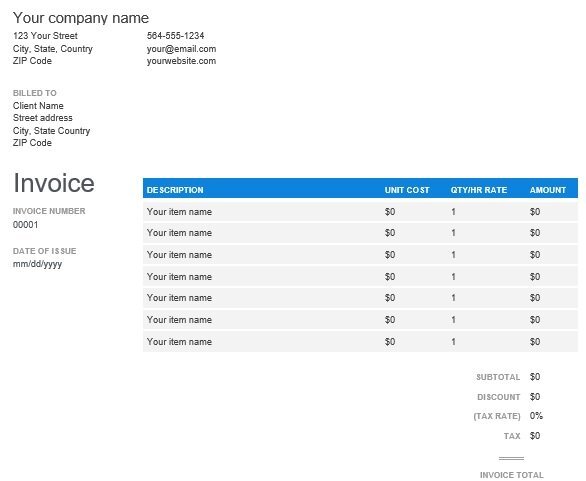This screenshot has height=481, width=586.
Task: Select 'Your item name' in the last table row
Action: [x=179, y=342]
